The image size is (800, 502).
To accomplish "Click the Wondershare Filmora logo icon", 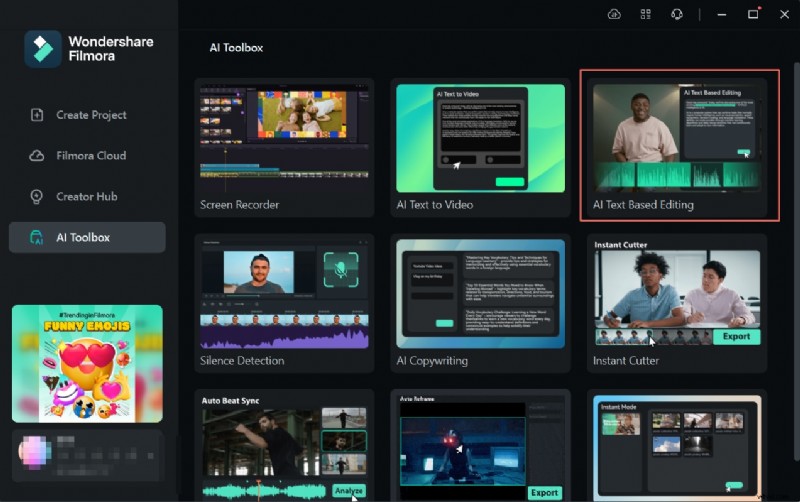I will pyautogui.click(x=43, y=49).
